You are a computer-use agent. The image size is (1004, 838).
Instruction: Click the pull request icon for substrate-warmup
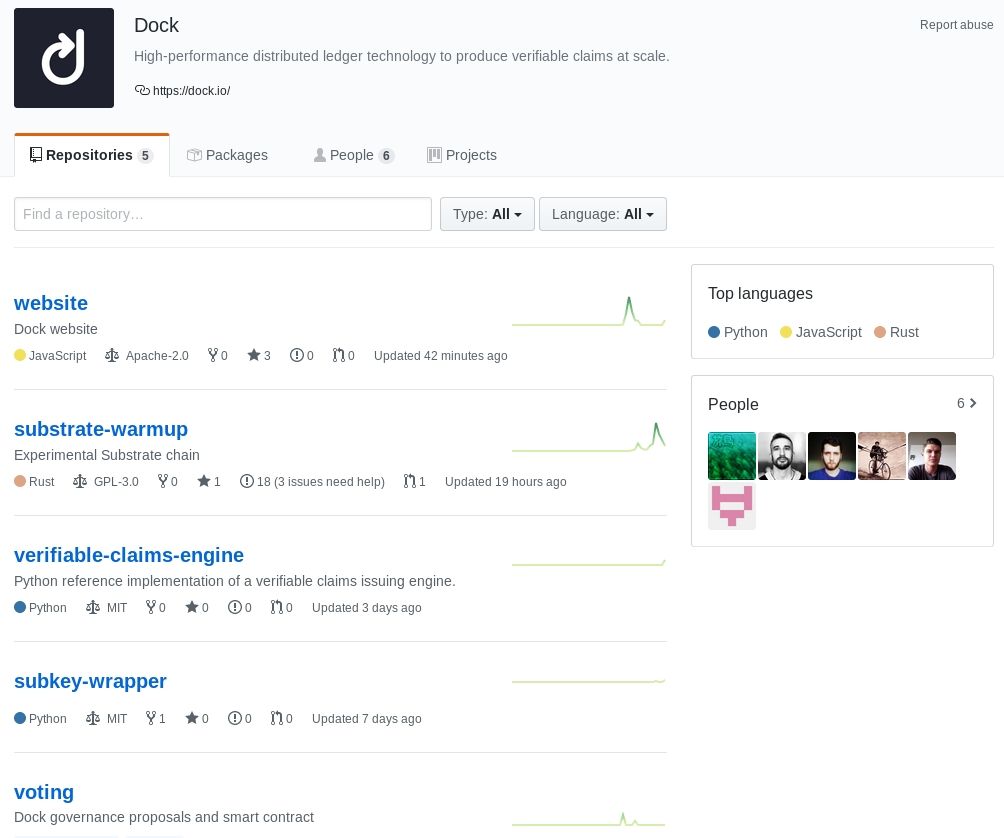coord(410,481)
